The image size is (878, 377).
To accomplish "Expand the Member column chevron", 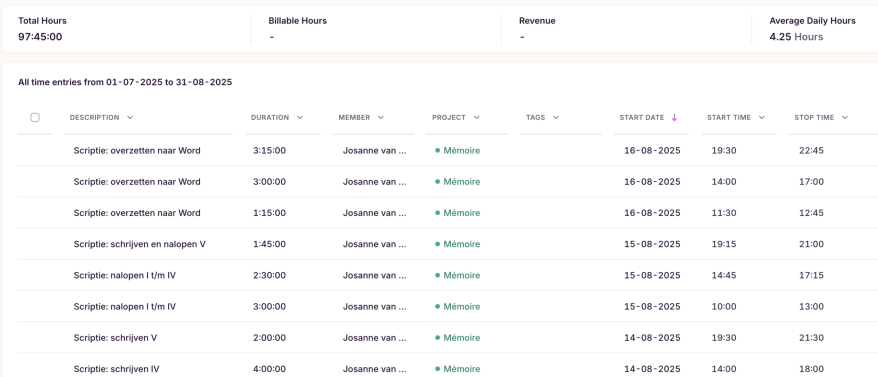I will point(381,118).
